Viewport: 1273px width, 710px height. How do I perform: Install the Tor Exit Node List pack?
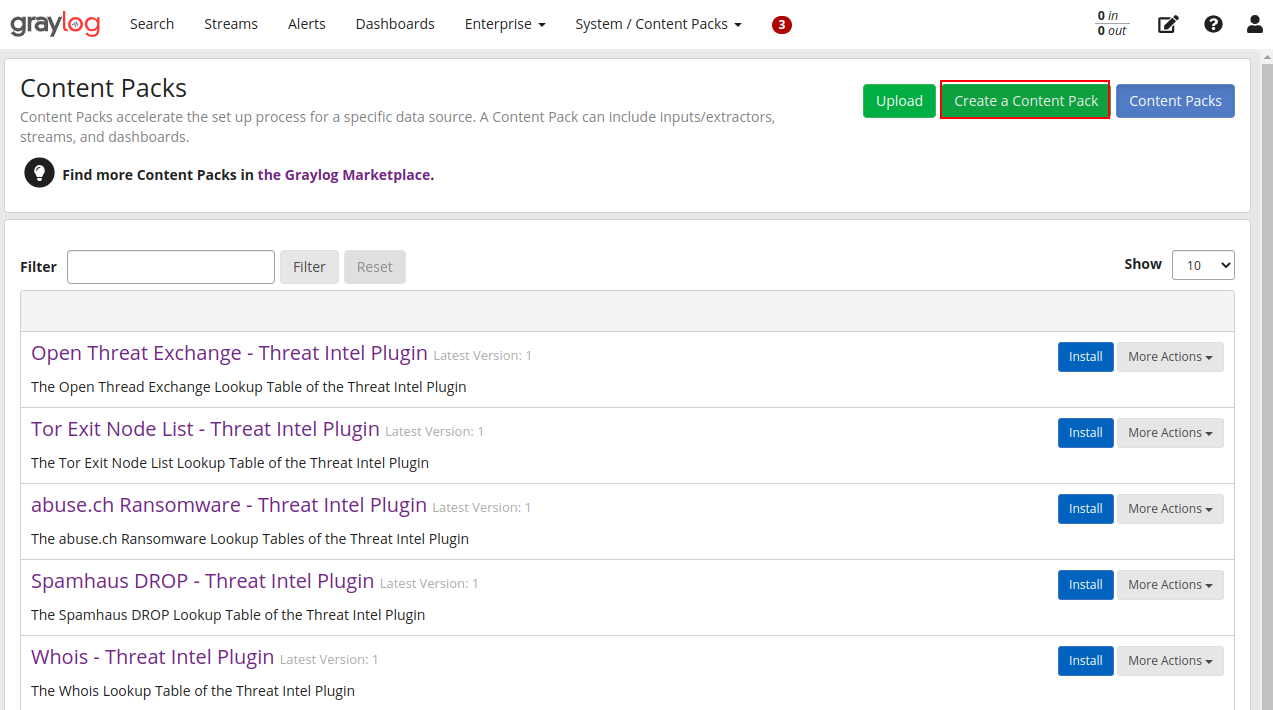pos(1085,433)
